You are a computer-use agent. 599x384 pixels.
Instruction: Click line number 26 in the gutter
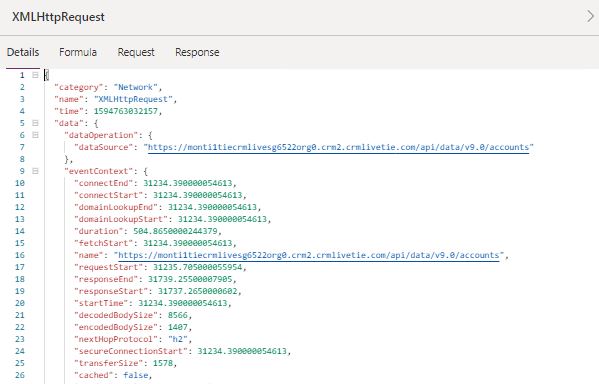20,375
